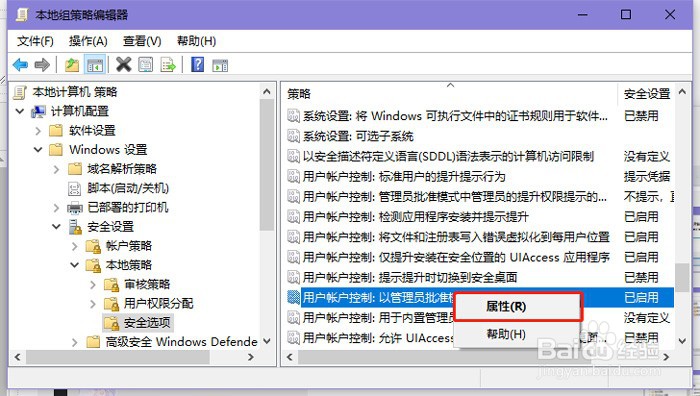Click the Delete X toolbar icon
This screenshot has height=396, width=700.
(124, 65)
